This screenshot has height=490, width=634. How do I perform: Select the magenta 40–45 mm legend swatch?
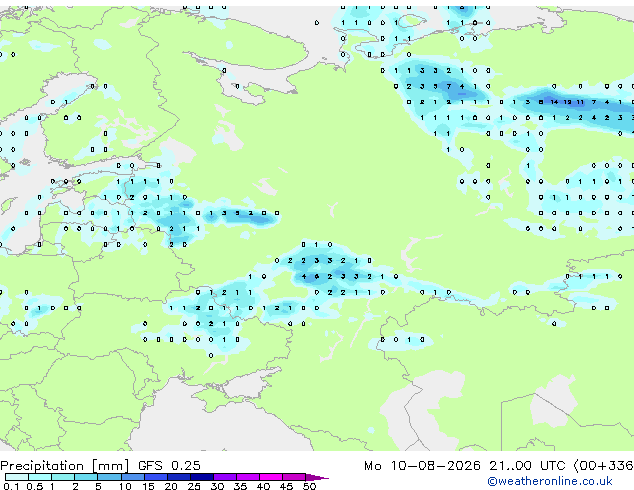click(x=271, y=477)
